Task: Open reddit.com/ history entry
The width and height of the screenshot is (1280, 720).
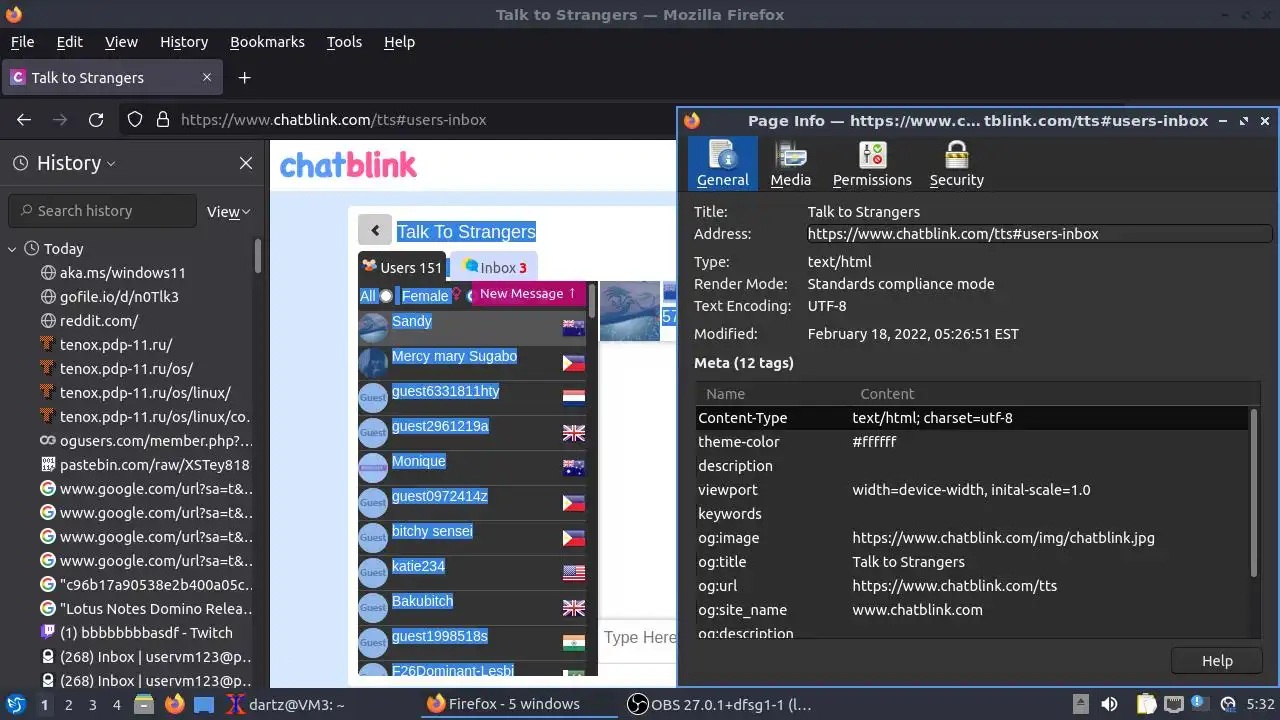Action: 88,321
